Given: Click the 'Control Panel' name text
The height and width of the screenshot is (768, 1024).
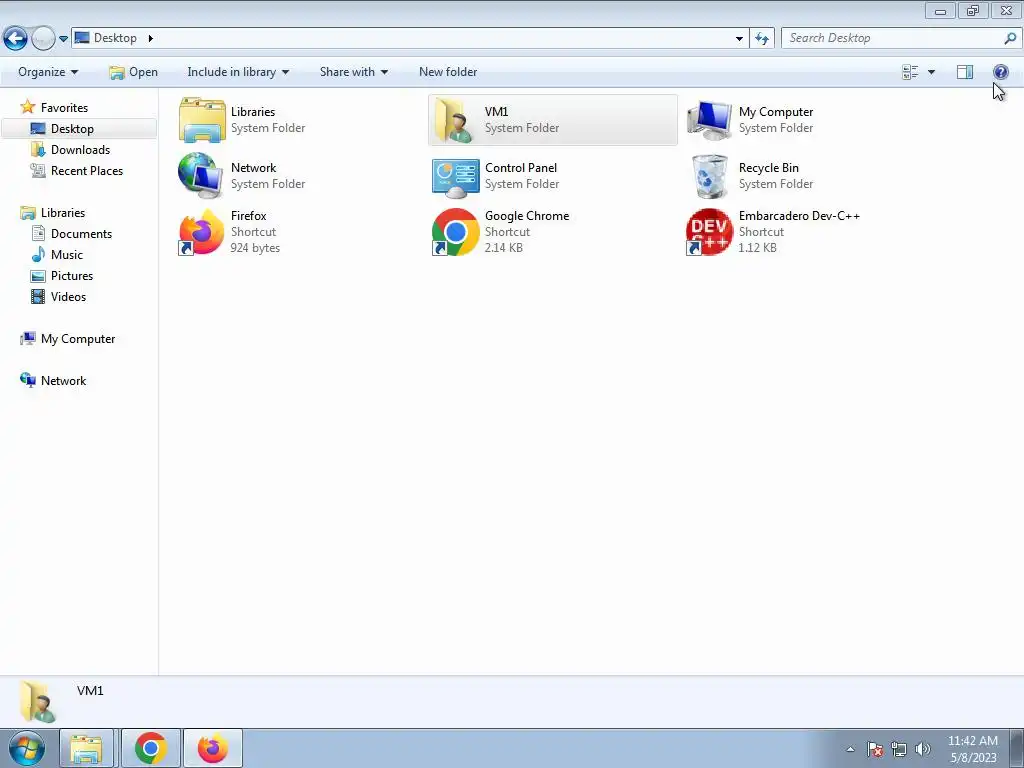Looking at the screenshot, I should pyautogui.click(x=521, y=168).
